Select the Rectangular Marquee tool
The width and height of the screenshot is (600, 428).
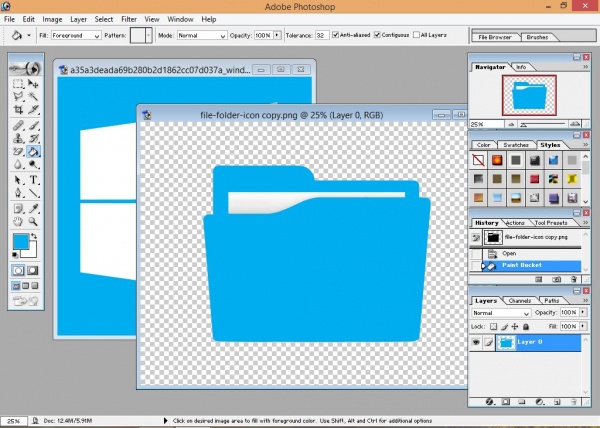tap(18, 85)
